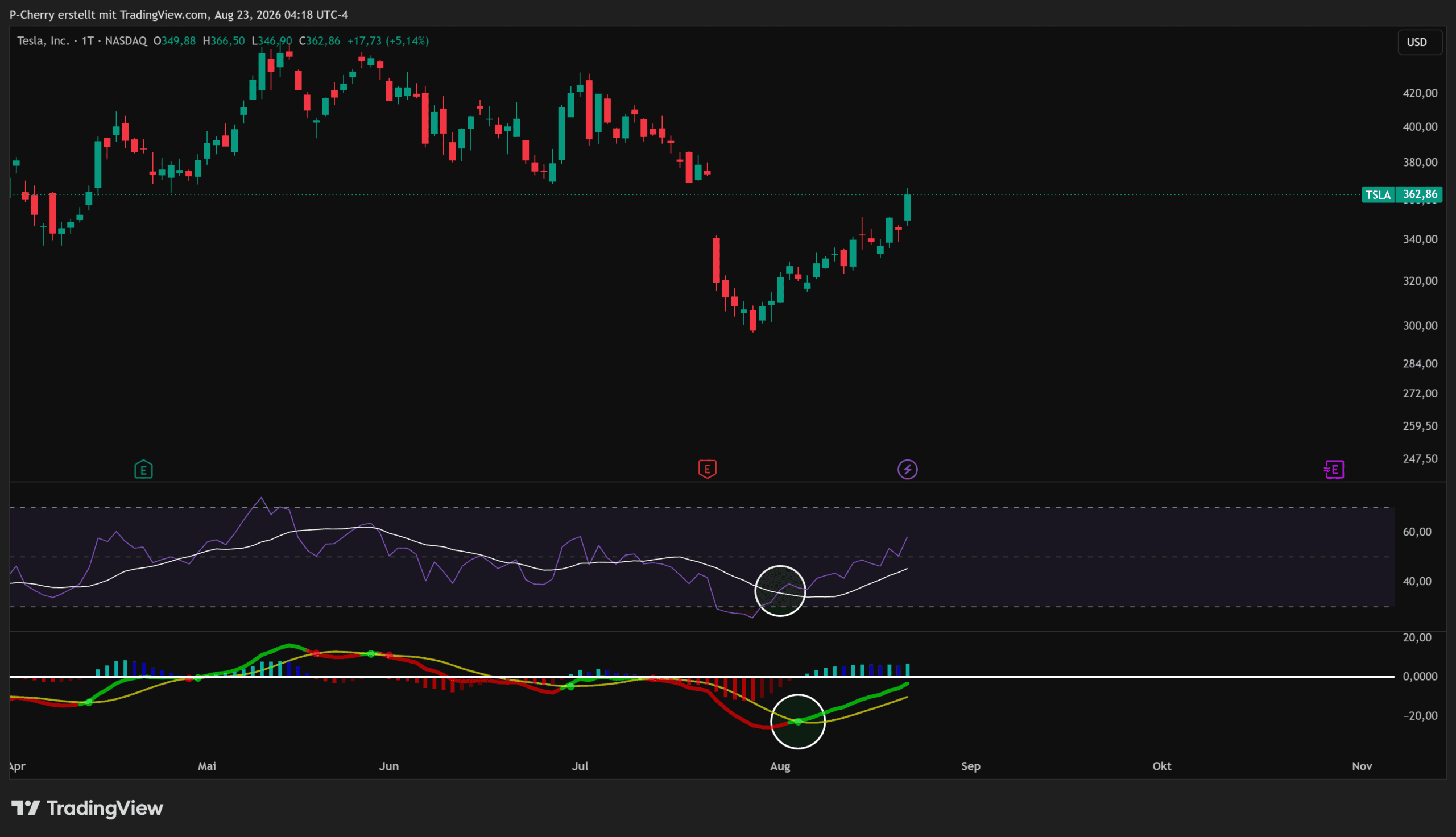Click the RSI 40,00 axis label
1456x837 pixels.
[1417, 582]
